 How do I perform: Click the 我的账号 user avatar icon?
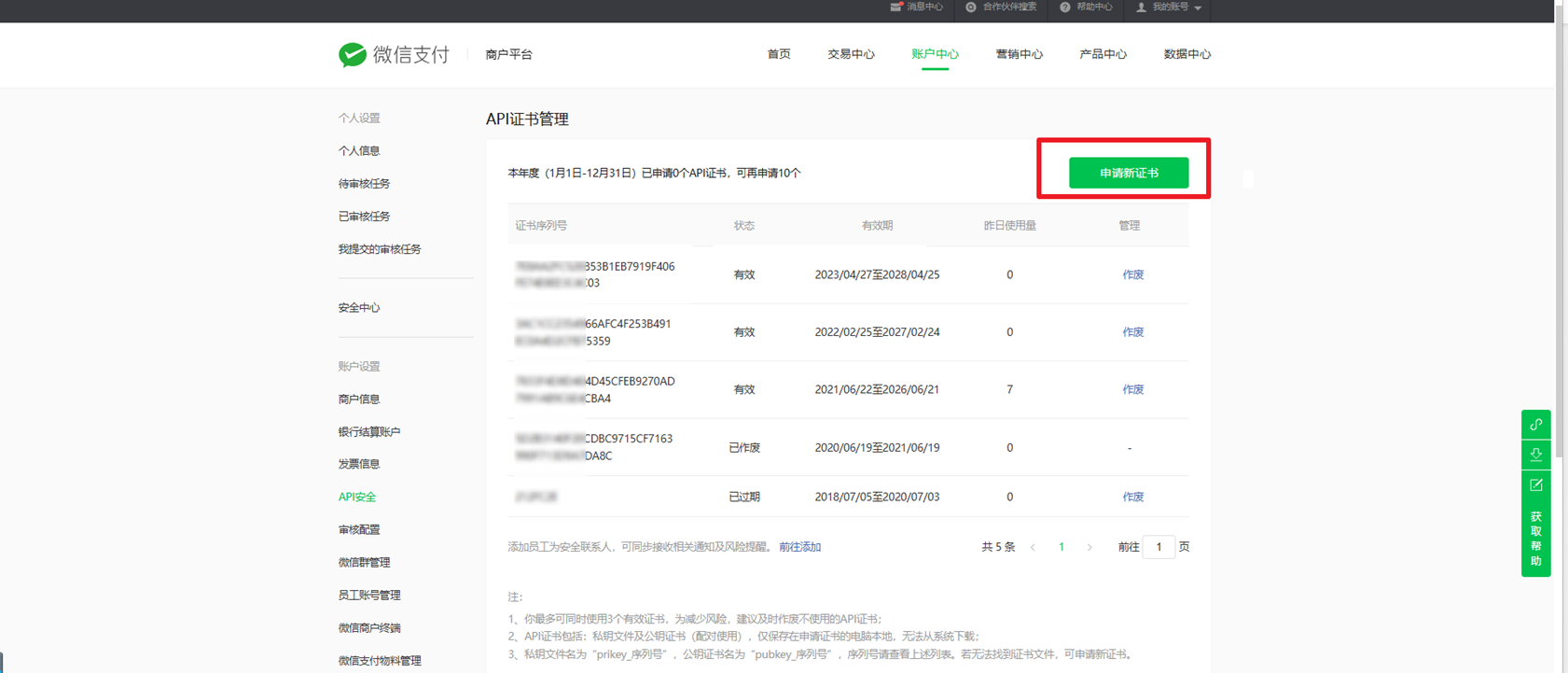click(x=1141, y=7)
